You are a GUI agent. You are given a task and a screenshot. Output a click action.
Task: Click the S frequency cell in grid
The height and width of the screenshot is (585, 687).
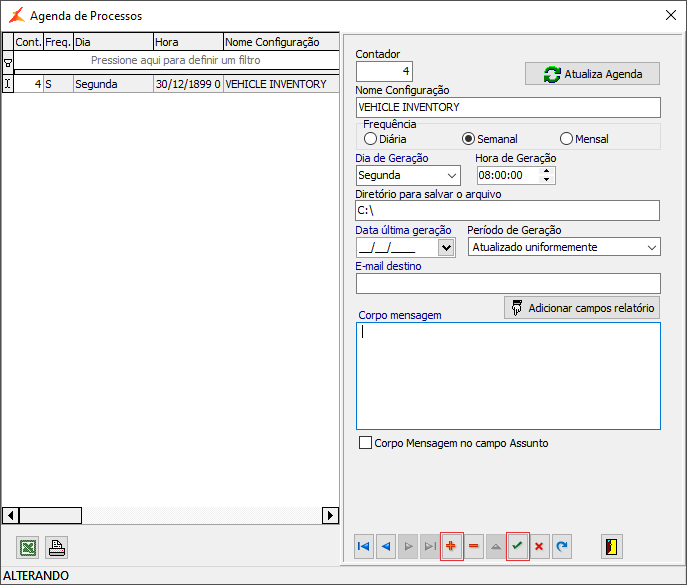pos(58,84)
